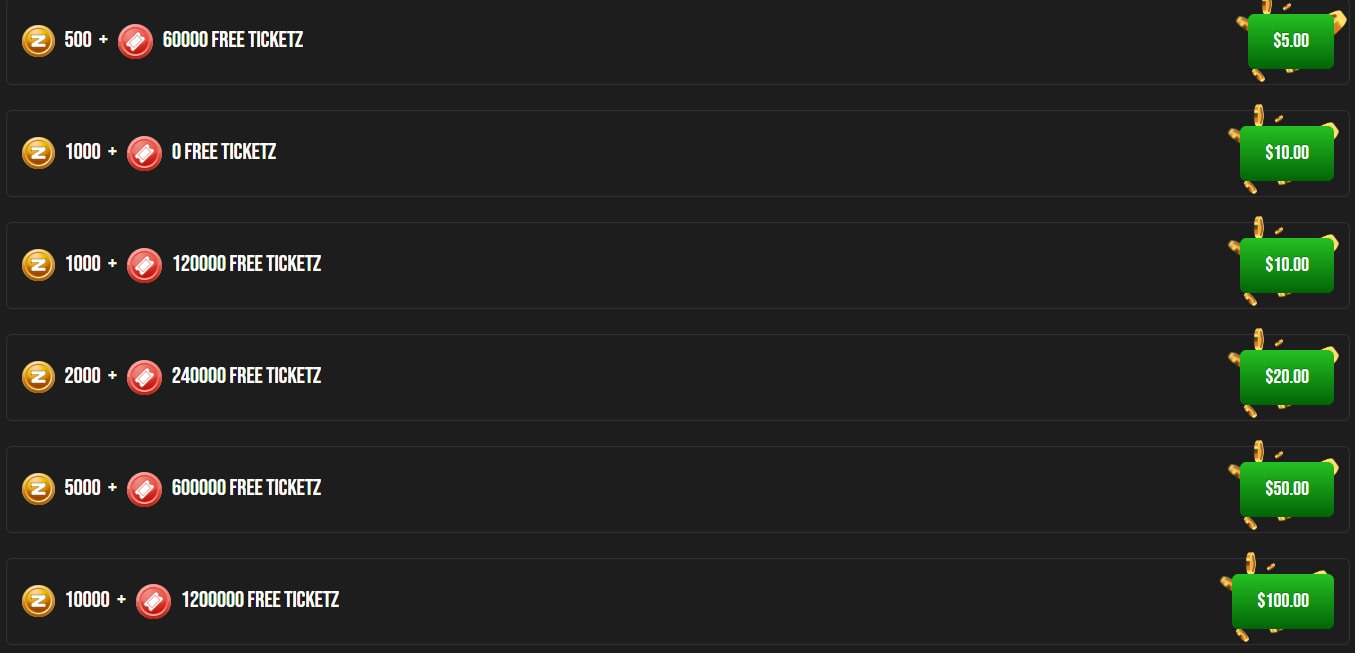Select the red ticket icon beside 0 Free Ticketz
The width and height of the screenshot is (1355, 653).
[x=144, y=153]
